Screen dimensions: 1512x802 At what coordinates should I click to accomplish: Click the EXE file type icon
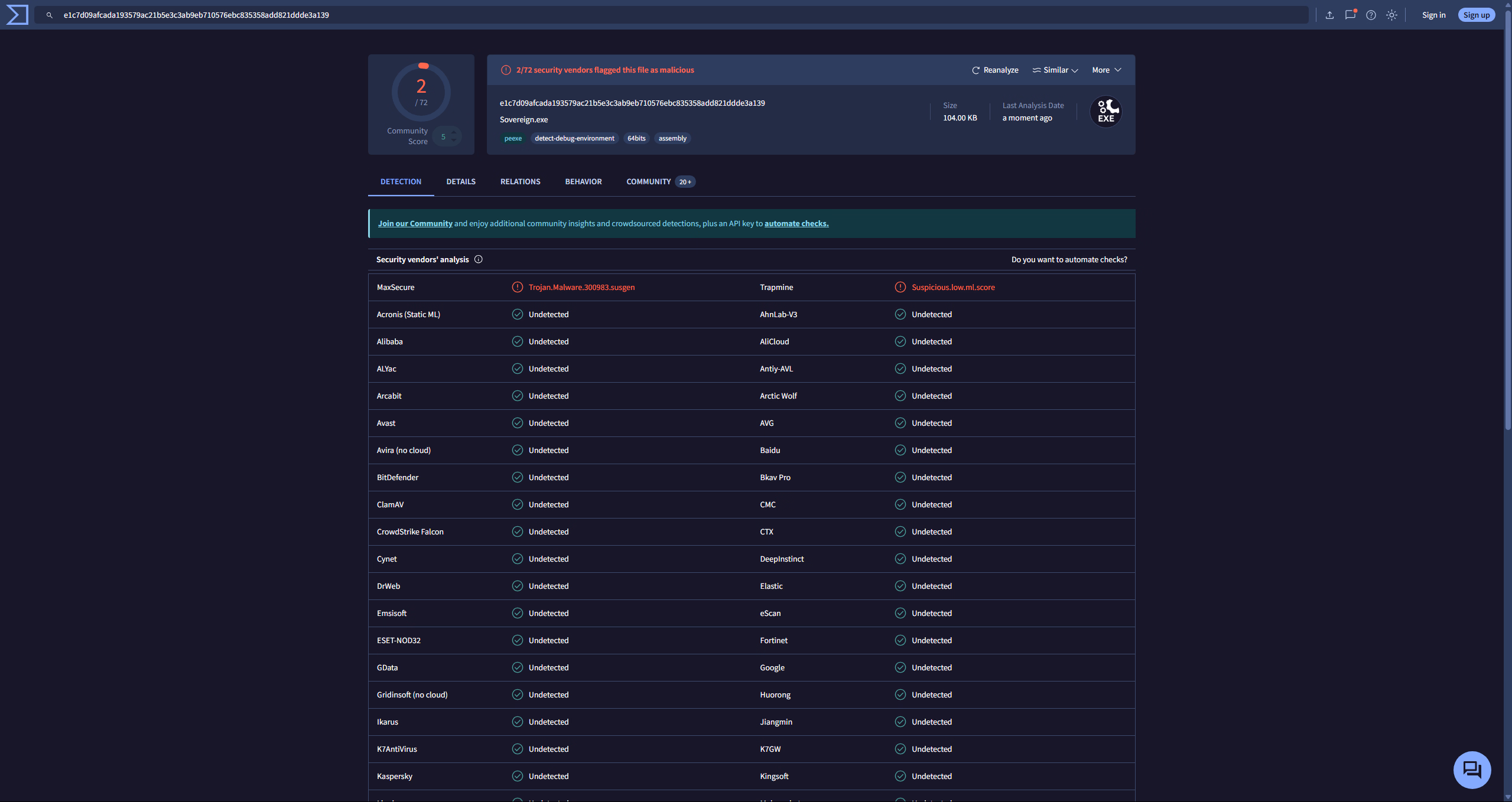click(x=1105, y=112)
